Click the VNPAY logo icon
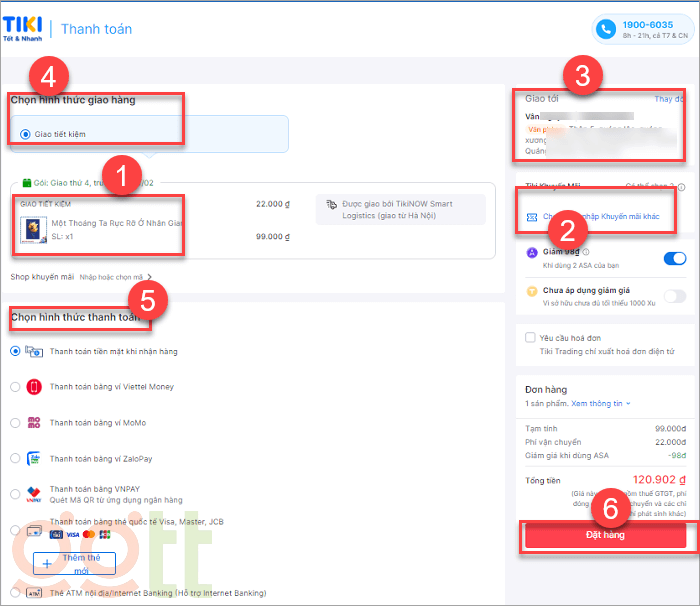 [x=34, y=494]
